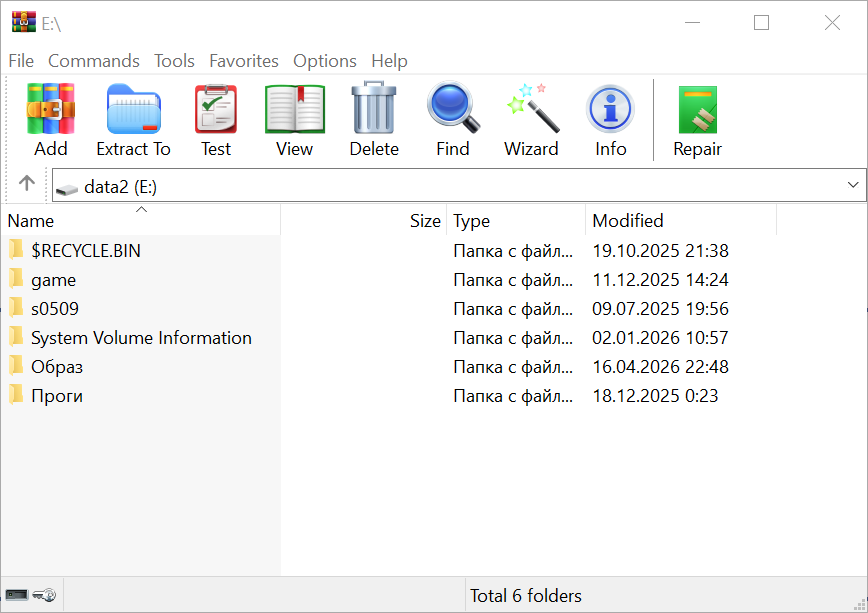This screenshot has height=613, width=868.
Task: Click the type cell of Проги row
Action: click(513, 396)
